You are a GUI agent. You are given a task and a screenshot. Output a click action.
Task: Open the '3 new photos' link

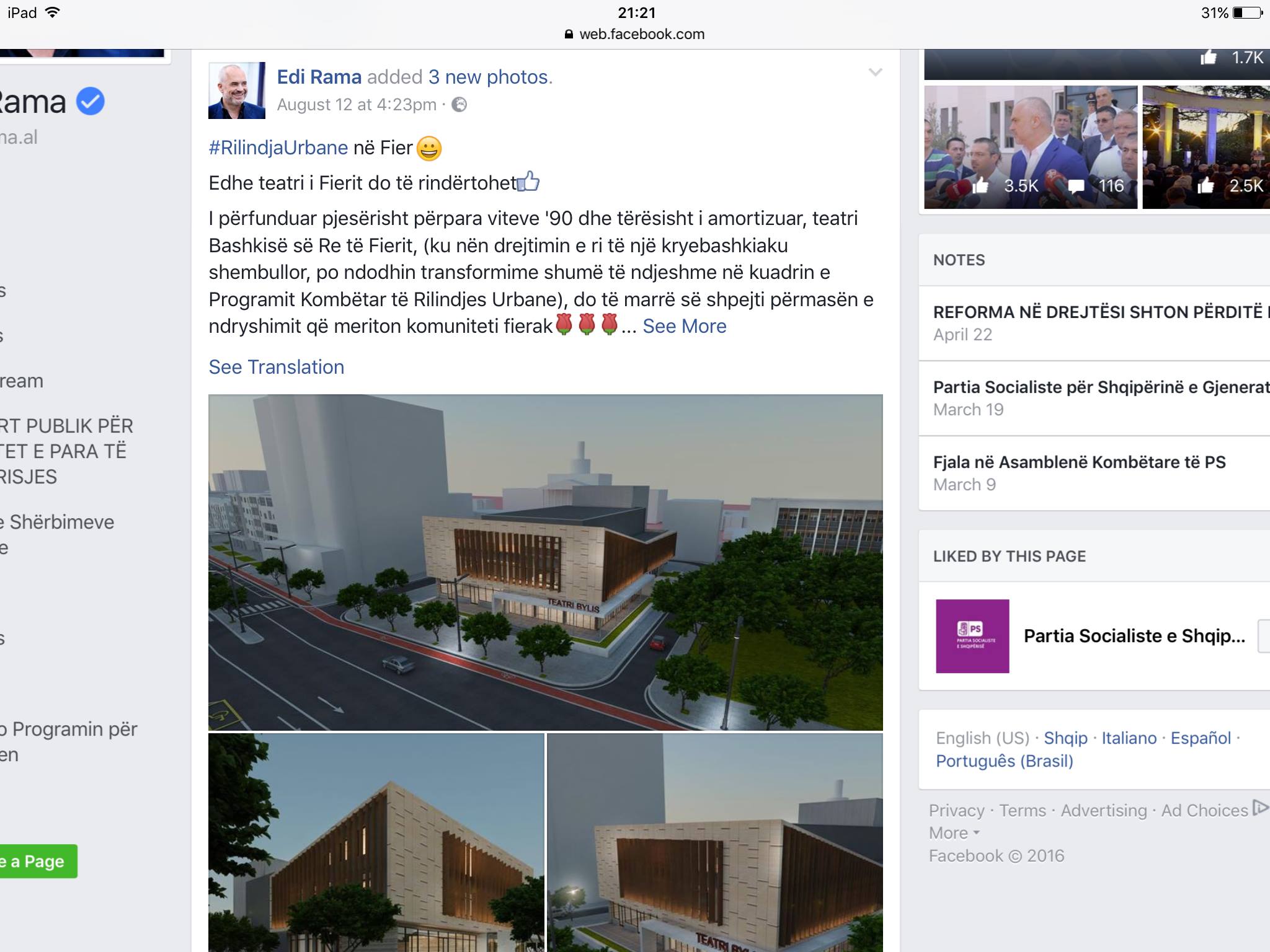click(x=489, y=77)
